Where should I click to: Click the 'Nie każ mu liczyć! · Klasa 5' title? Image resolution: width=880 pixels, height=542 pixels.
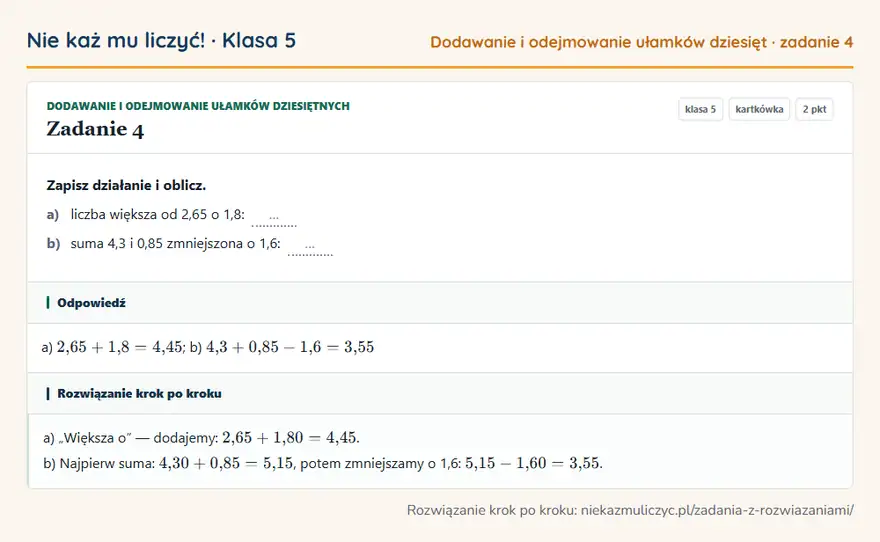[x=161, y=41]
